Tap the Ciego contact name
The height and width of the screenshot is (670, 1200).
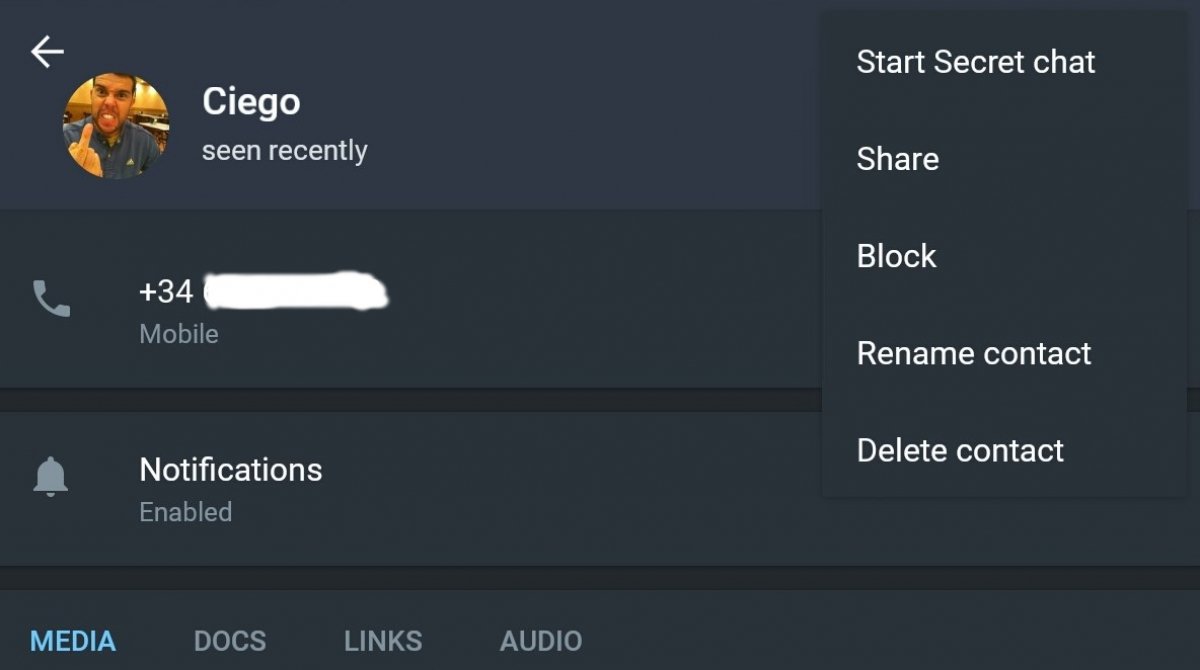pos(251,102)
